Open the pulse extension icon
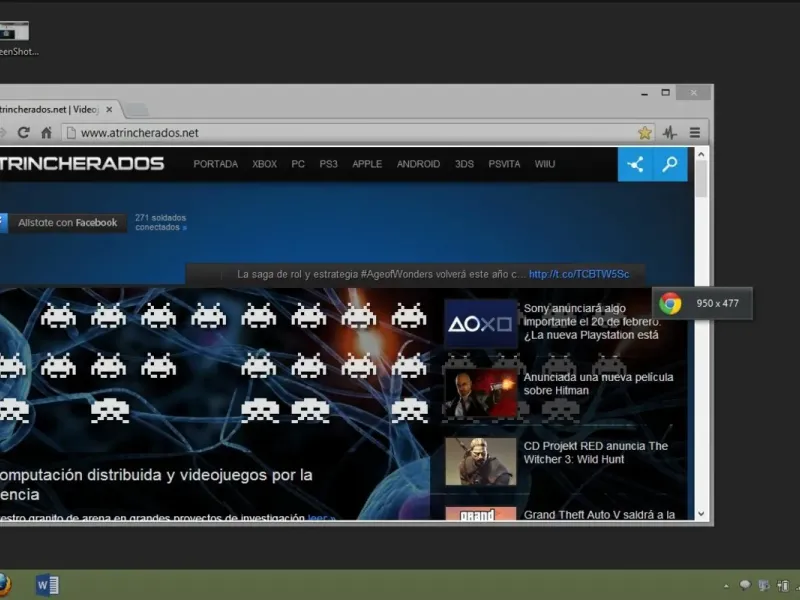 point(669,133)
